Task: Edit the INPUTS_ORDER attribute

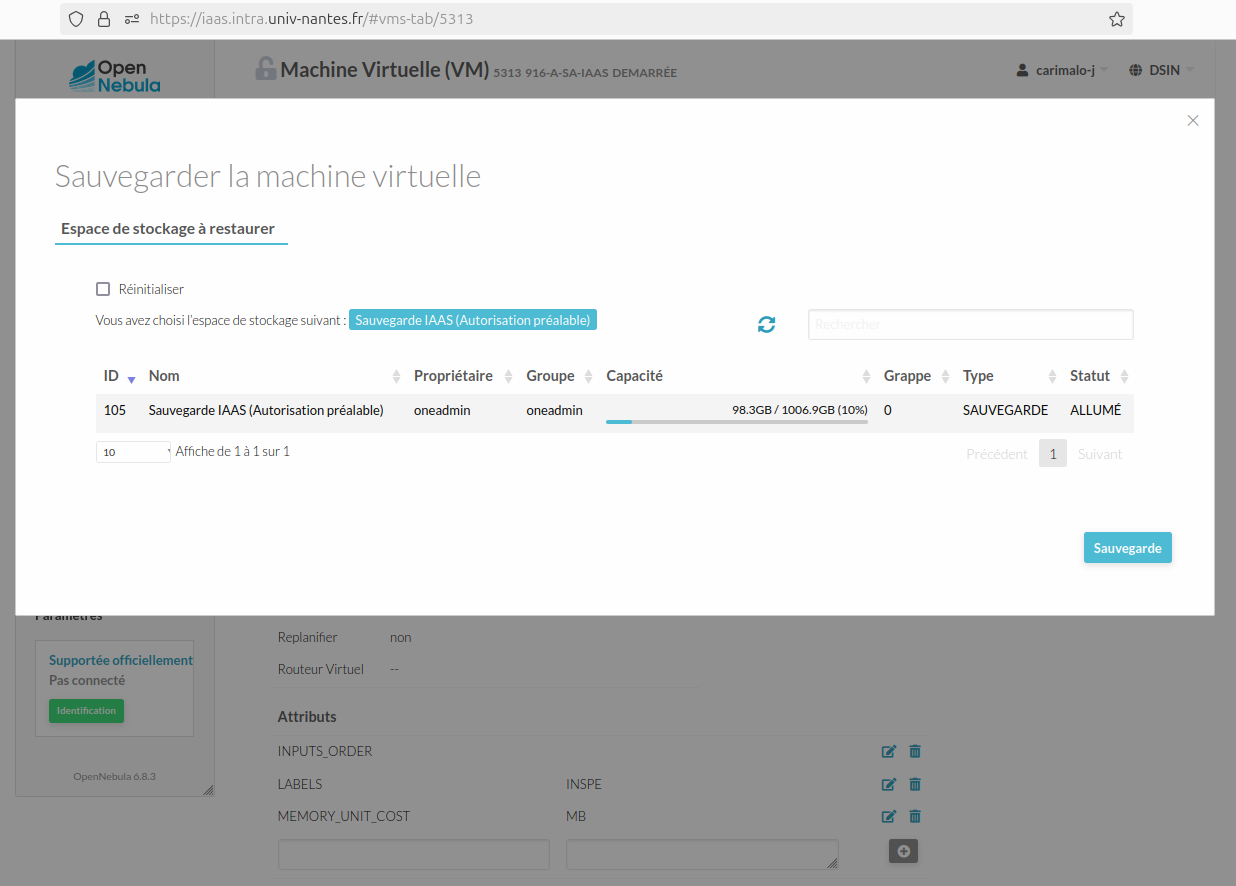Action: point(888,751)
